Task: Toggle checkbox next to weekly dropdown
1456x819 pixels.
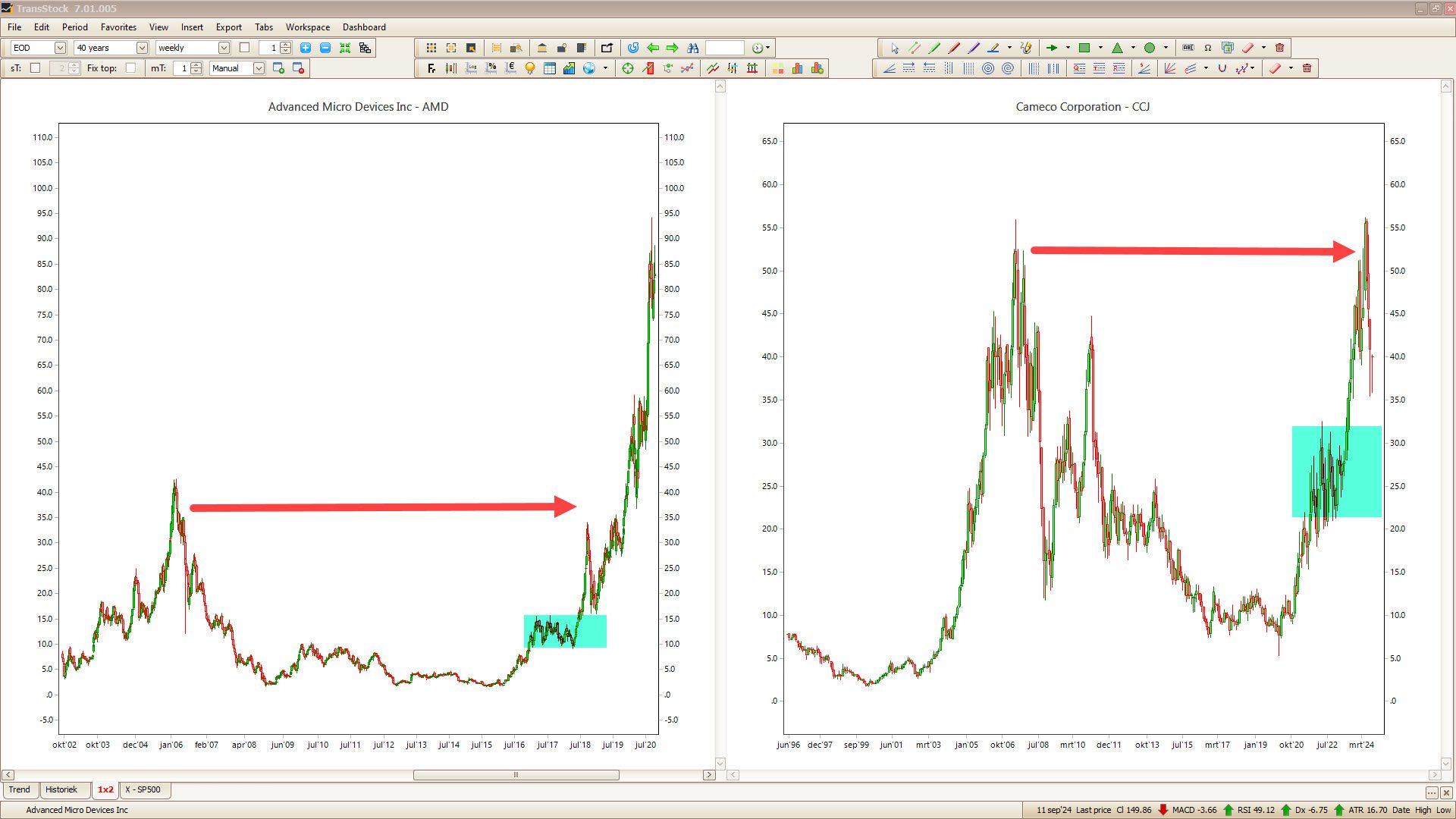Action: [244, 48]
